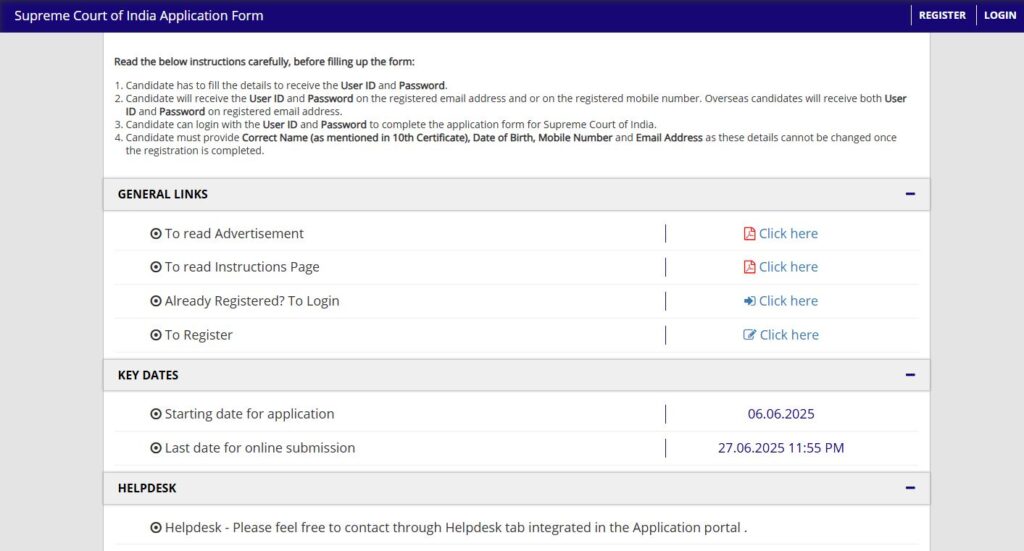The height and width of the screenshot is (551, 1024).
Task: Select the start date 06.06.2025
Action: point(781,414)
